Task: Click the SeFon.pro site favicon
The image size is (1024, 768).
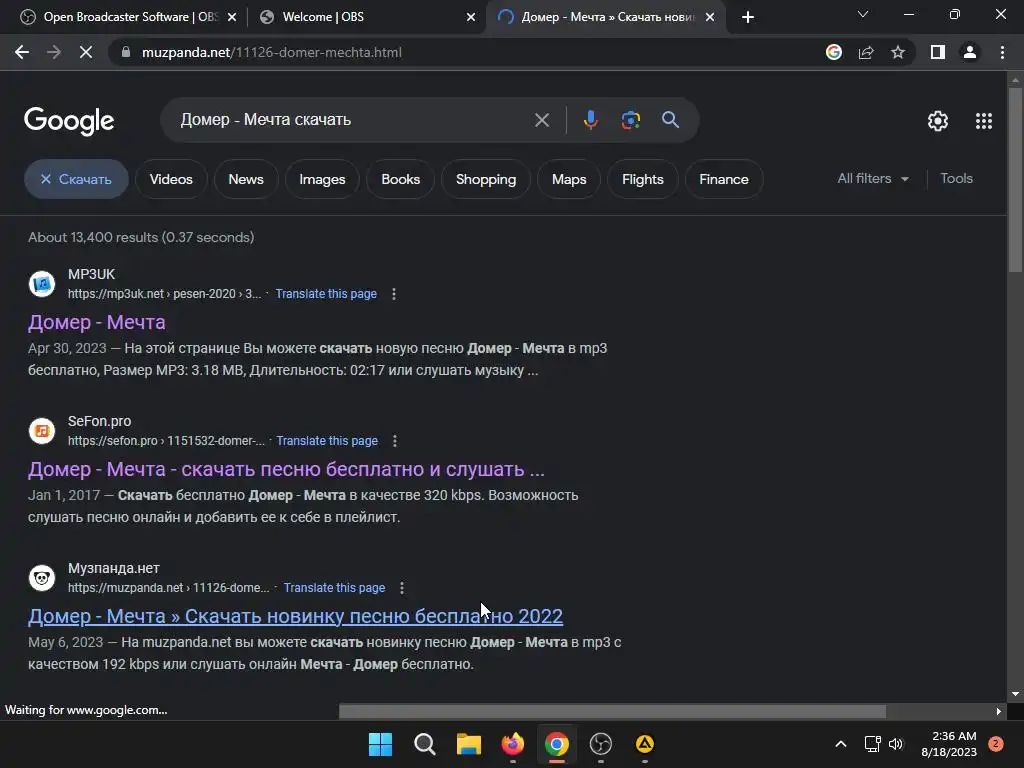Action: (42, 431)
